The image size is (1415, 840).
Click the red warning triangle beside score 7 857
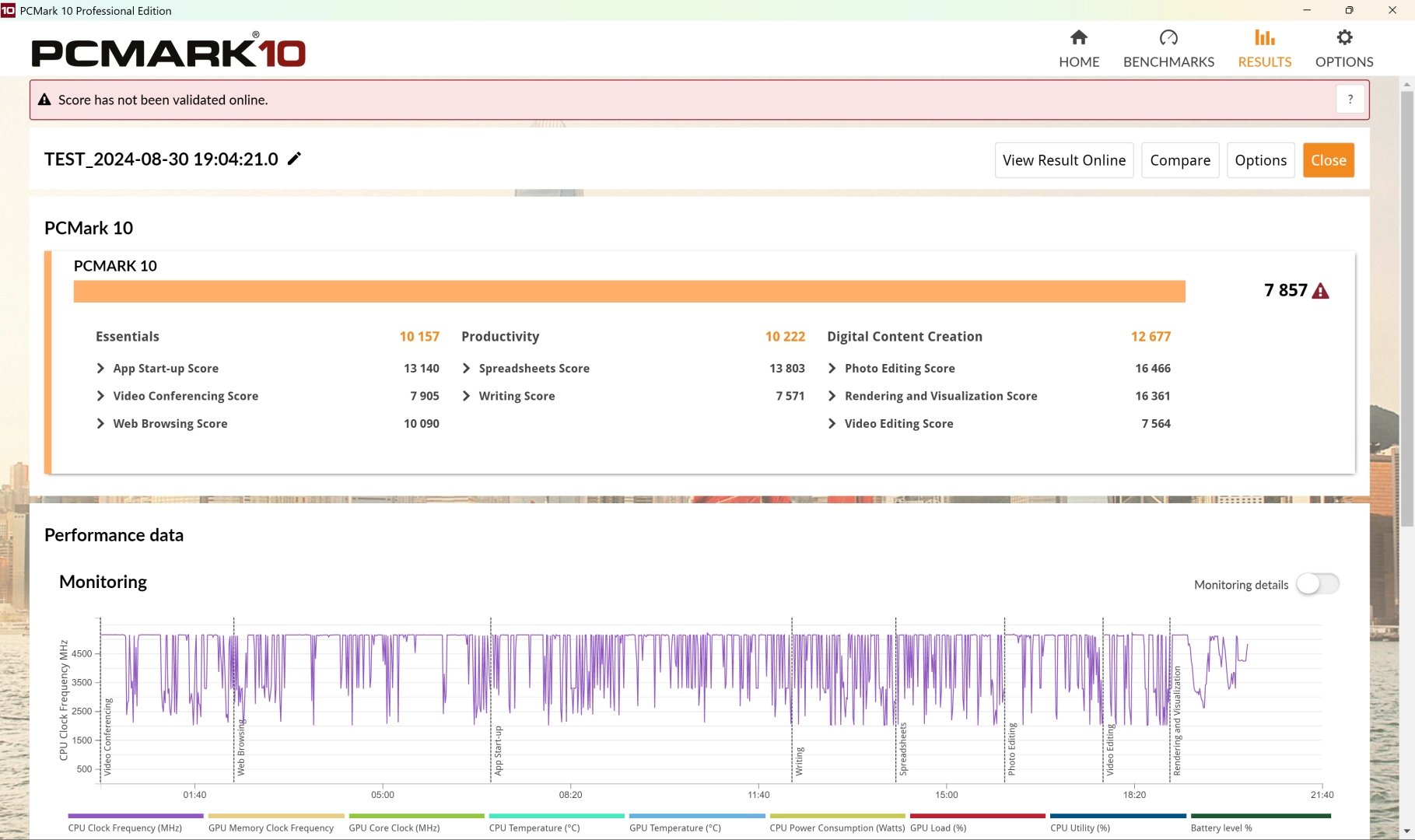[1320, 291]
